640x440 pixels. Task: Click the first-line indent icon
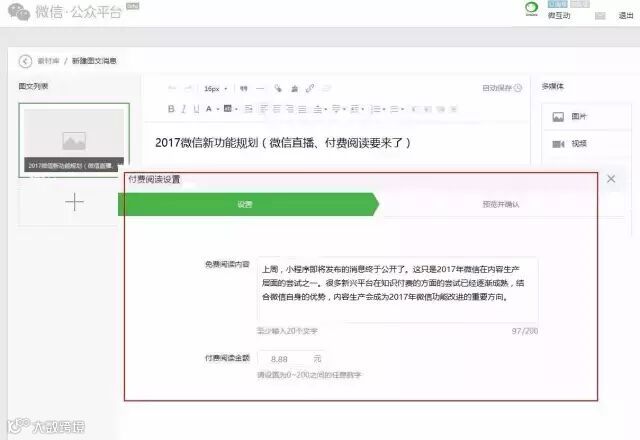coord(249,109)
